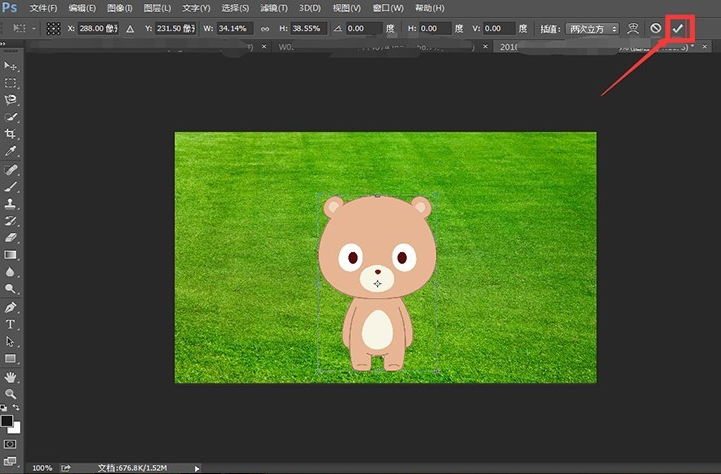Select the Horizontal Type tool
721x474 pixels.
(x=12, y=324)
